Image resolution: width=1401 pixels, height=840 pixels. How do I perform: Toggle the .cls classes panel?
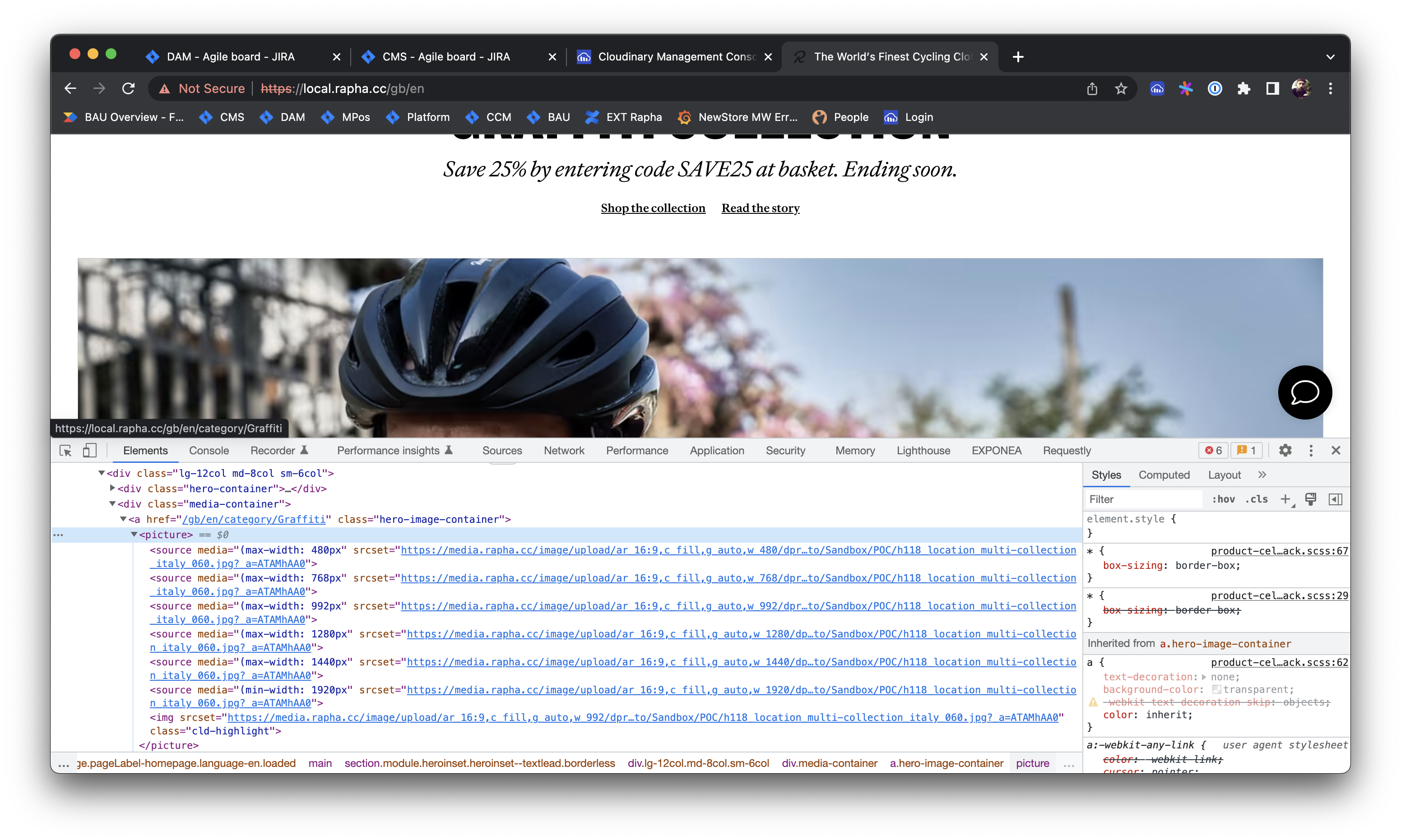pos(1256,499)
